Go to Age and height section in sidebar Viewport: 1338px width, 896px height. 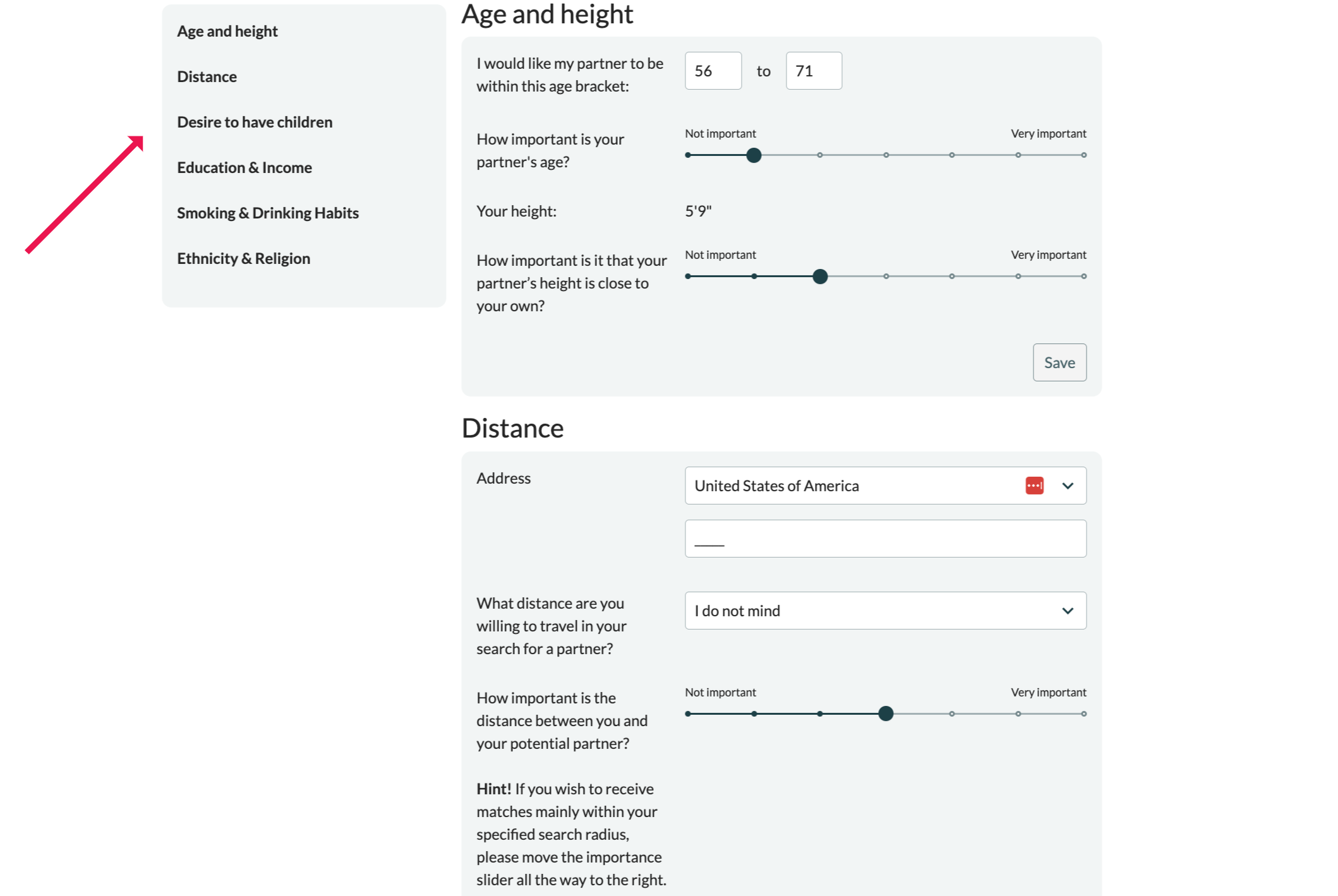(x=227, y=31)
